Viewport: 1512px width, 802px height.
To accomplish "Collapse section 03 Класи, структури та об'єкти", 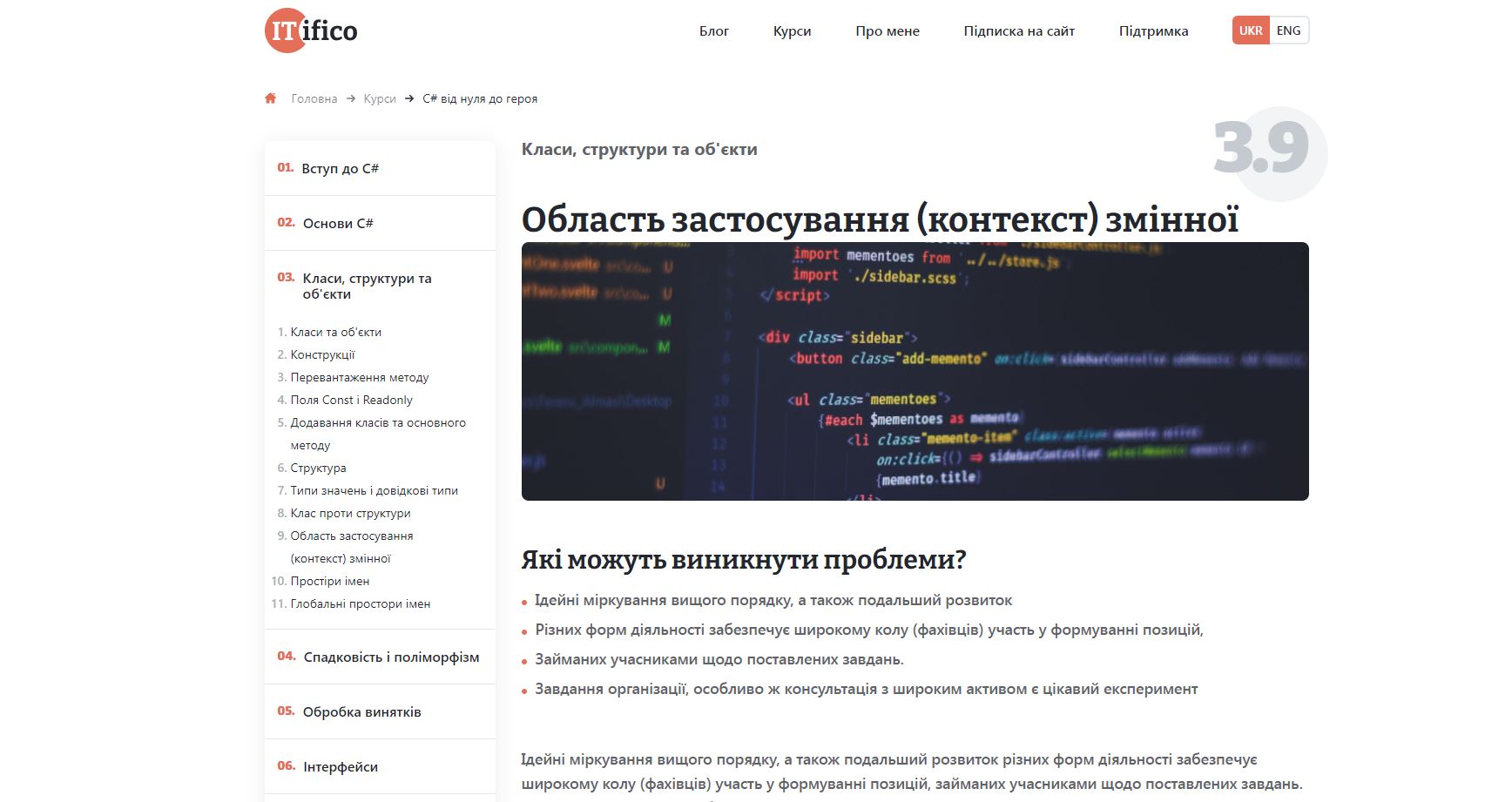I will (380, 286).
